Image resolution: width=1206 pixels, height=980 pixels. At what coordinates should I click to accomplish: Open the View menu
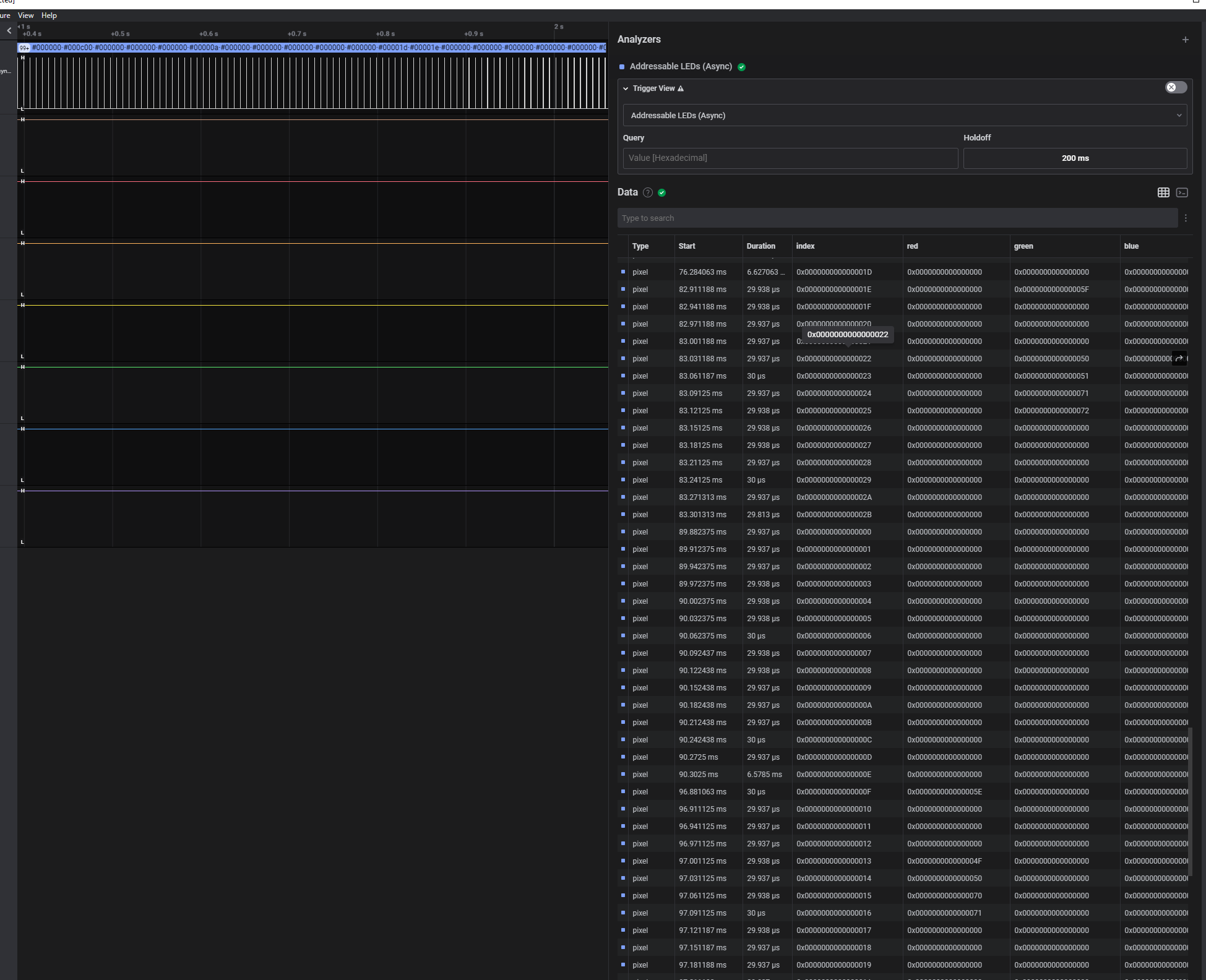(25, 15)
